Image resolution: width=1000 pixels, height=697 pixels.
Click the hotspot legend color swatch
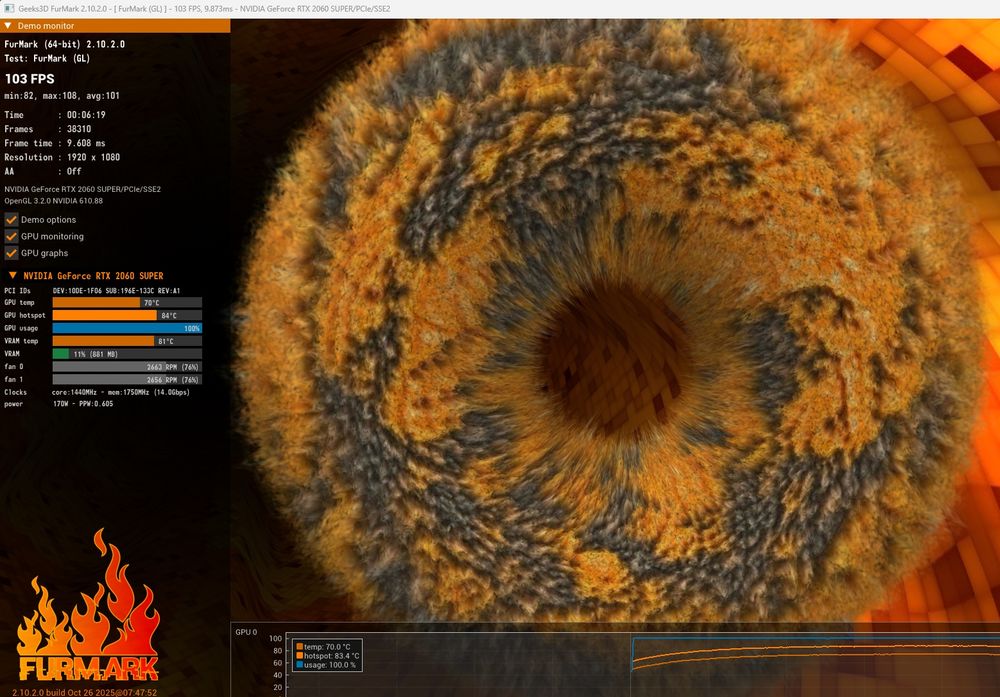pyautogui.click(x=300, y=656)
